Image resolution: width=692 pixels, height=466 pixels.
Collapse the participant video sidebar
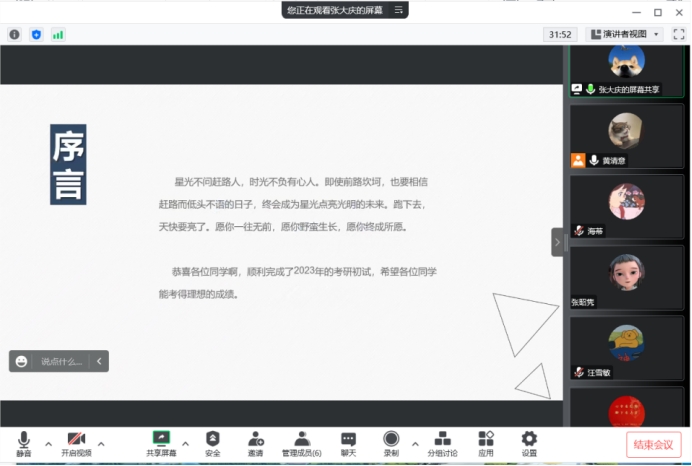pyautogui.click(x=557, y=241)
